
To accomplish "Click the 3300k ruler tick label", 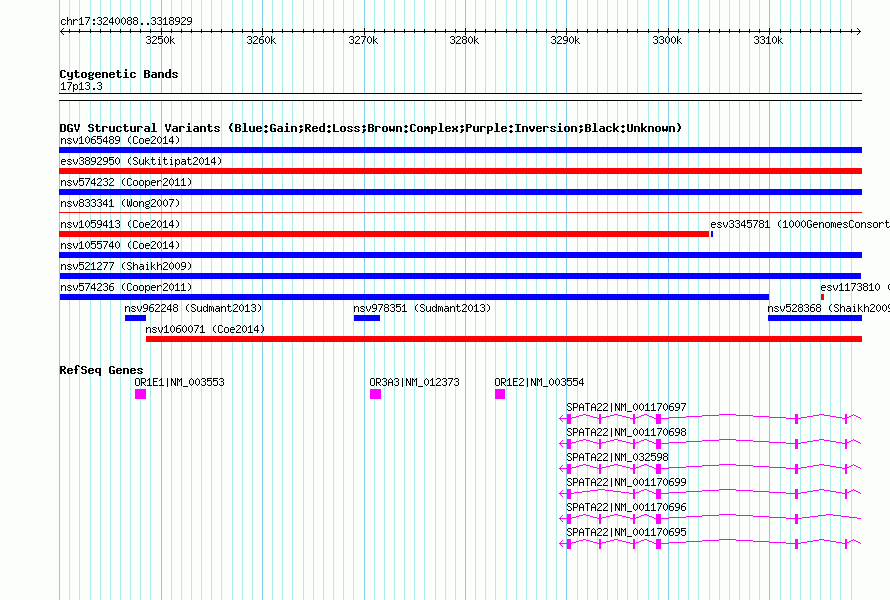I will point(667,40).
